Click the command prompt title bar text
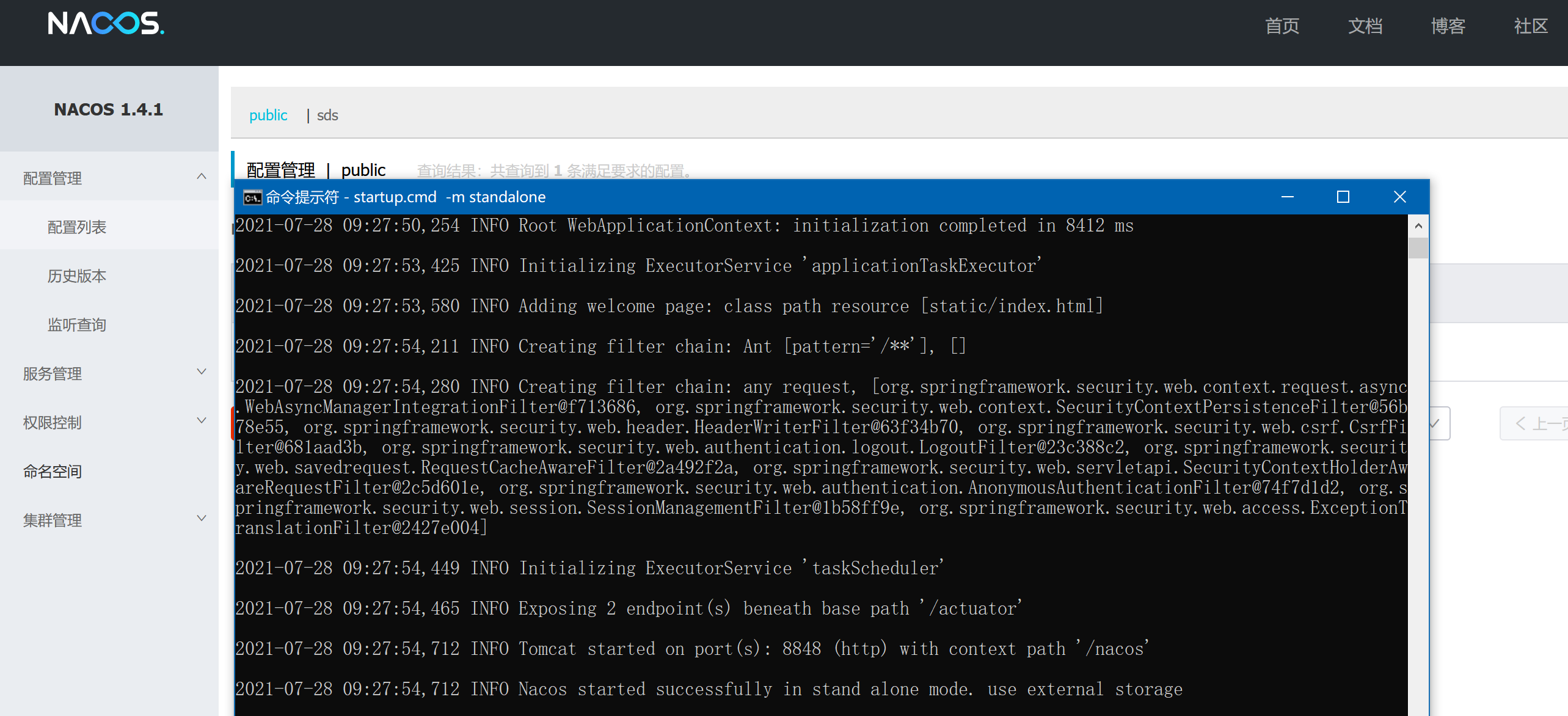The height and width of the screenshot is (716, 1568). coord(406,197)
